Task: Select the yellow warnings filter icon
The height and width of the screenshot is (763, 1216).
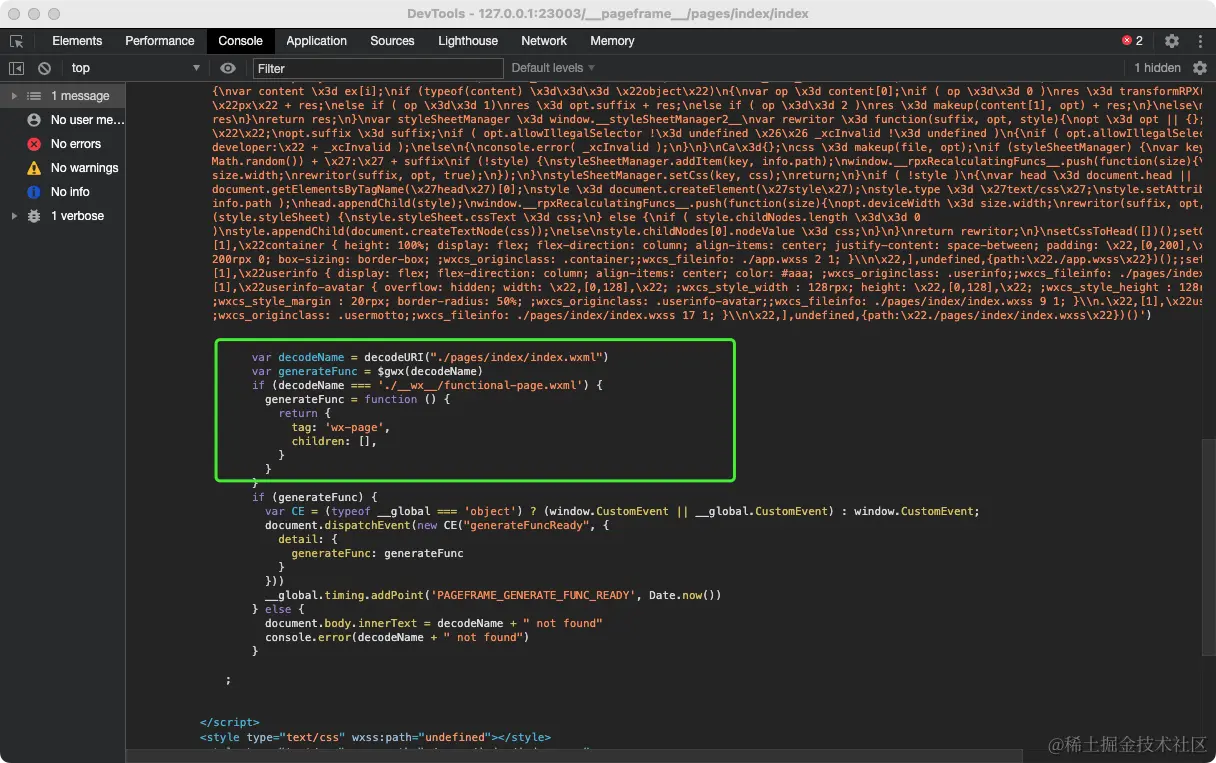Action: pos(34,168)
